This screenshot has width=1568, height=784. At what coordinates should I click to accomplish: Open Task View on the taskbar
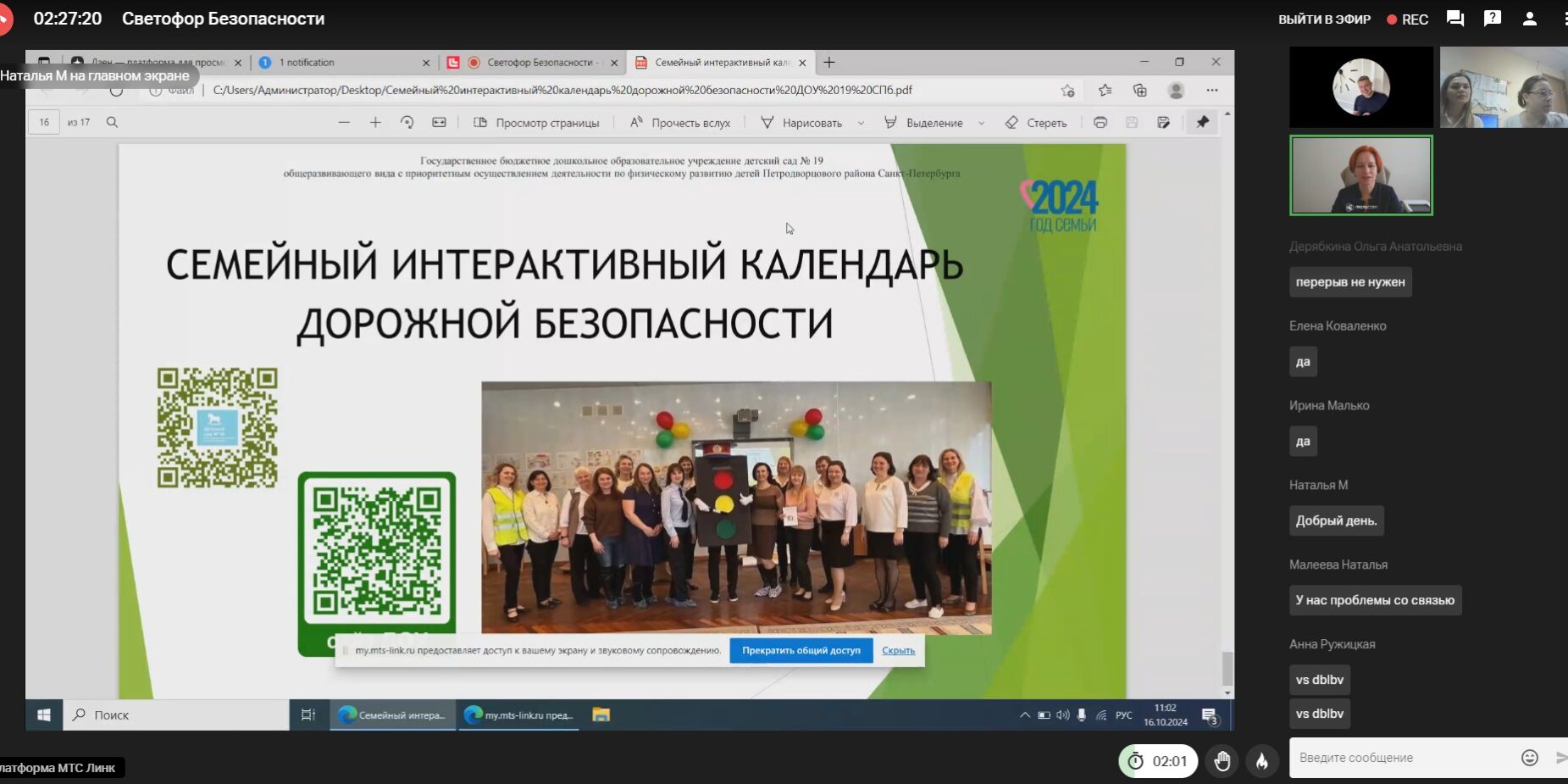click(308, 714)
